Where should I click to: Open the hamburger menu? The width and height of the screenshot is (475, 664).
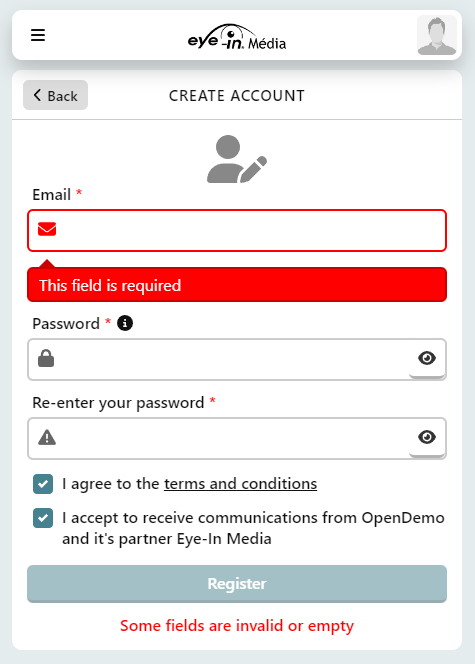pyautogui.click(x=38, y=35)
